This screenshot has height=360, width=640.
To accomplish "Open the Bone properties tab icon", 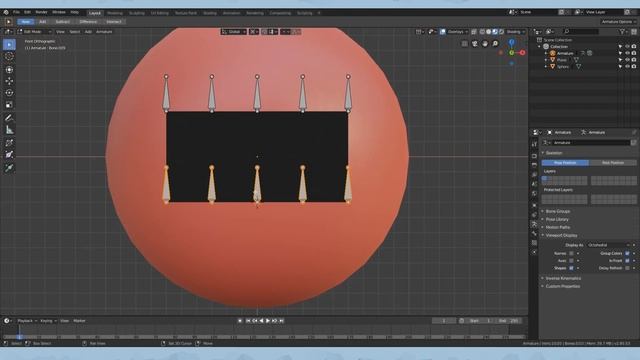I will pyautogui.click(x=534, y=233).
